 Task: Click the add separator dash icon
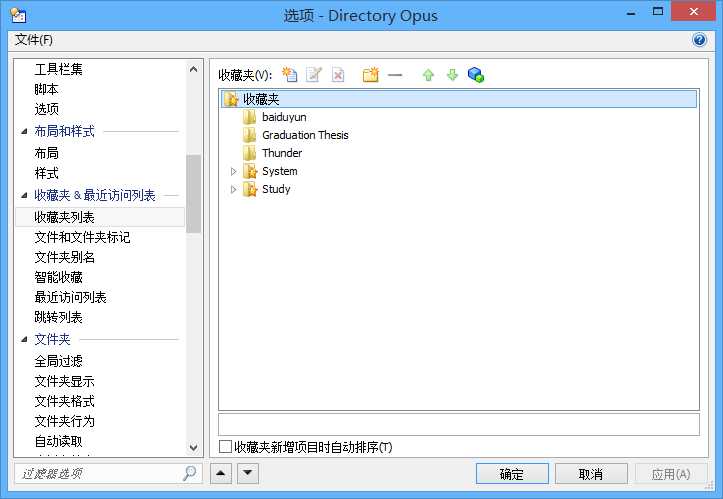395,75
